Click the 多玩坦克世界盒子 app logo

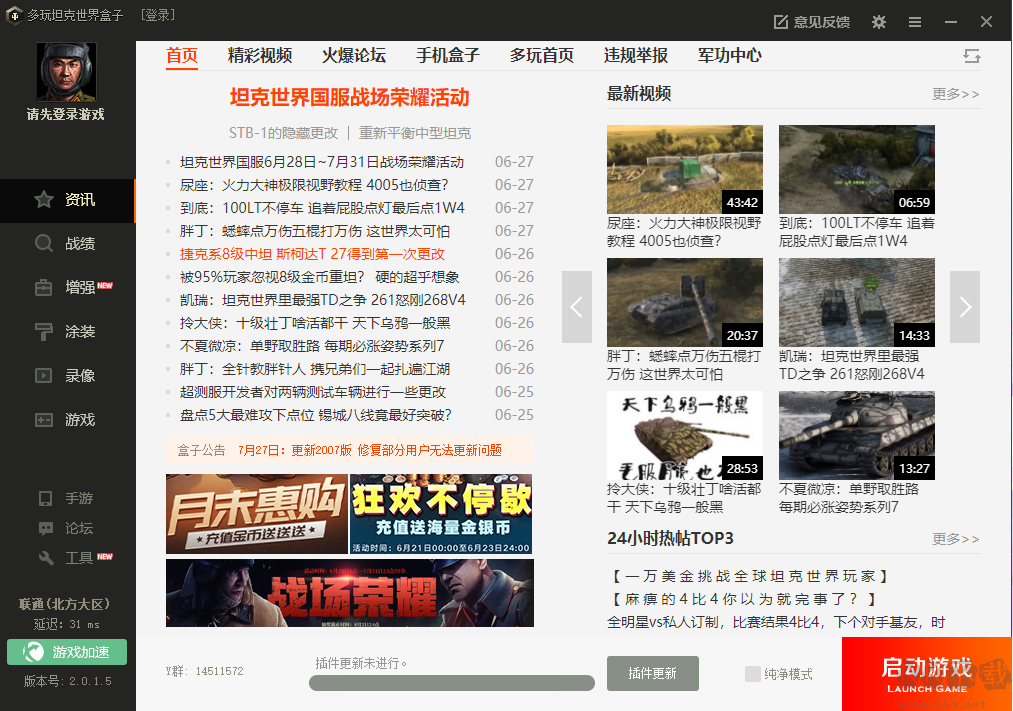(x=14, y=15)
